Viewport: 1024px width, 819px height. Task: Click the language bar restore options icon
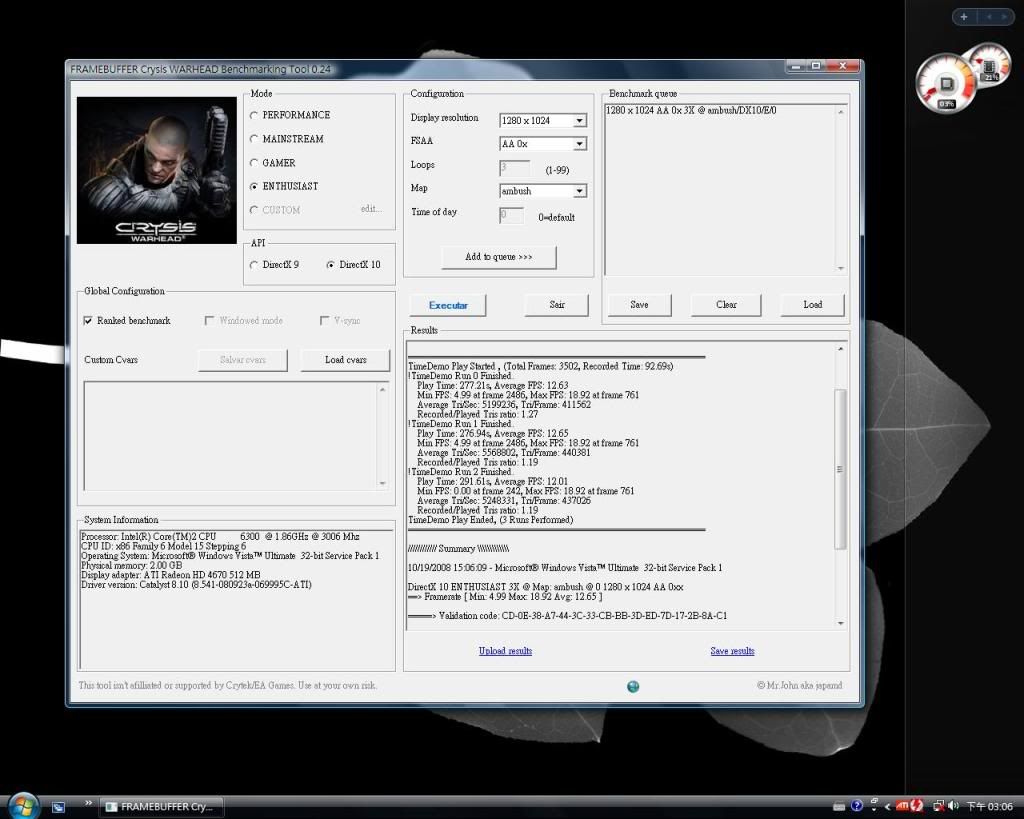pyautogui.click(x=874, y=801)
